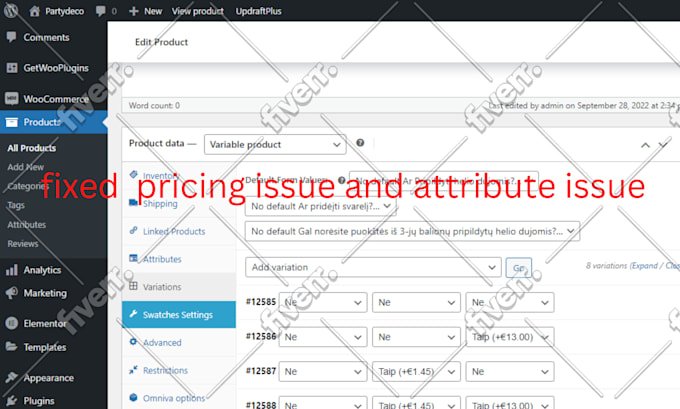Click Swatches Settings wrench icon
The width and height of the screenshot is (680, 409).
click(134, 314)
